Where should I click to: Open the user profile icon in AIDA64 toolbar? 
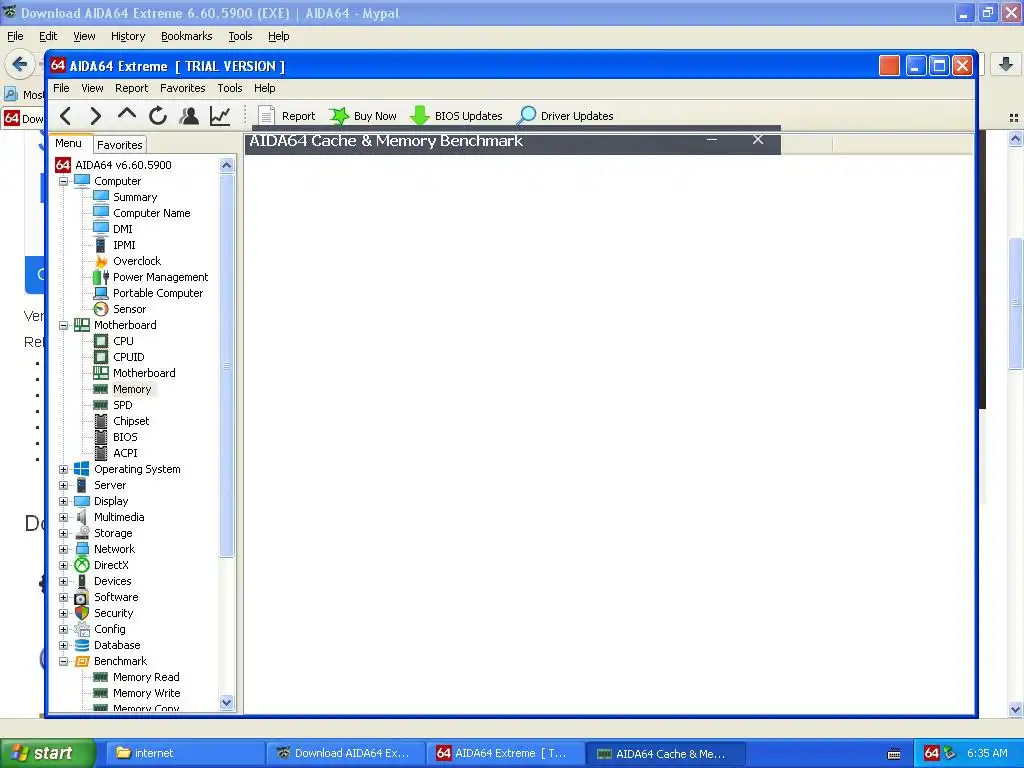(x=189, y=116)
